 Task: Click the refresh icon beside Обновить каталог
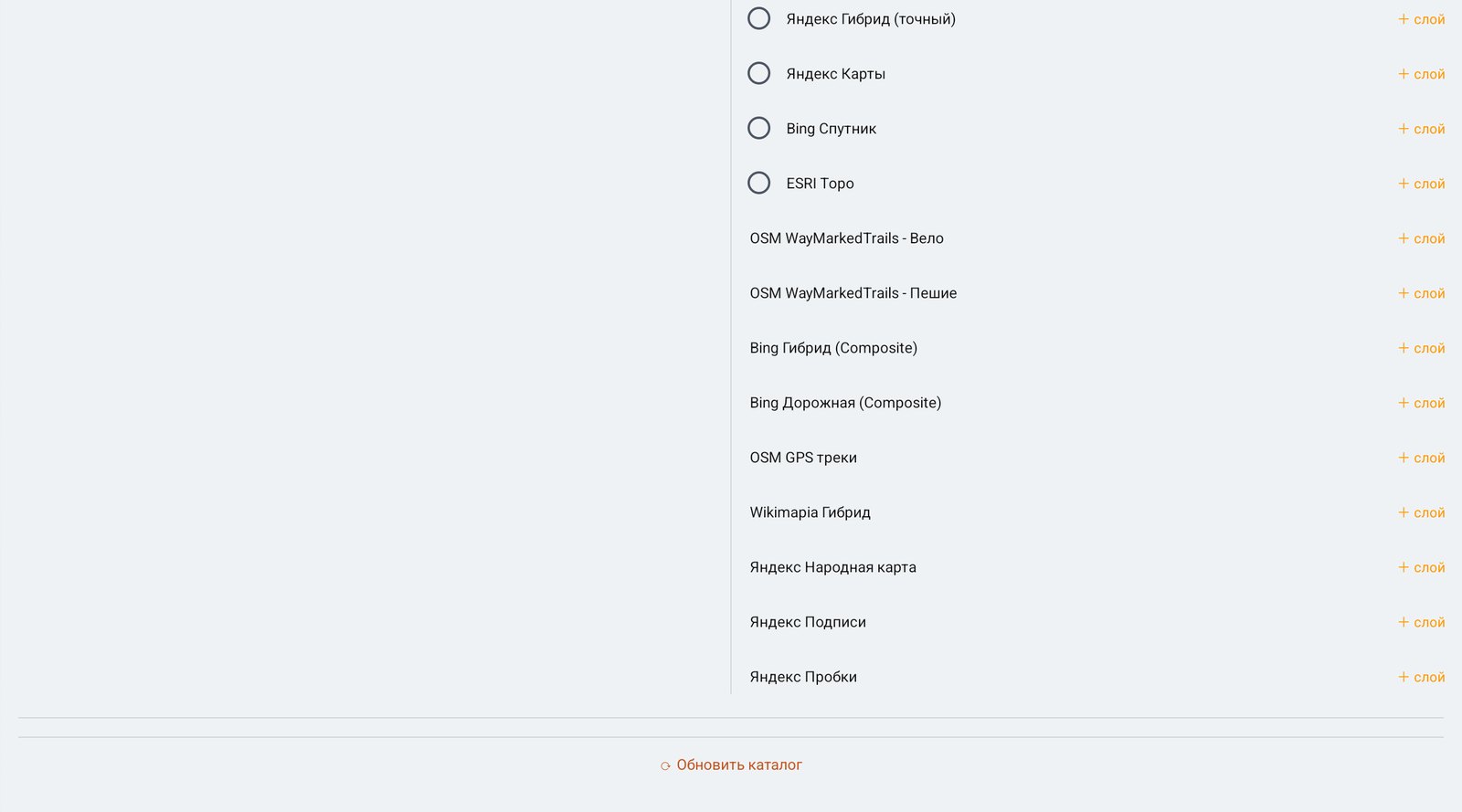click(x=665, y=766)
